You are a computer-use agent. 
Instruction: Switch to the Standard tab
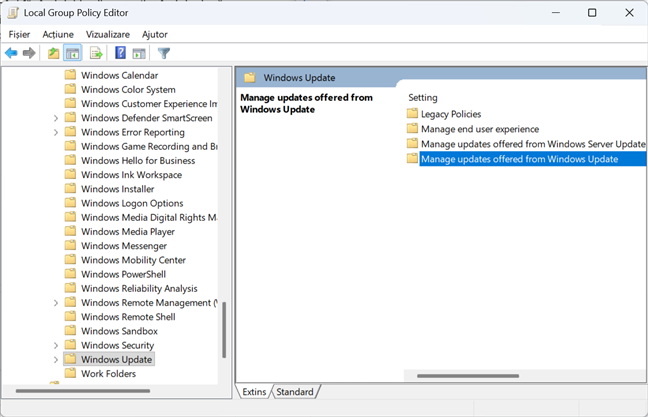coord(295,391)
